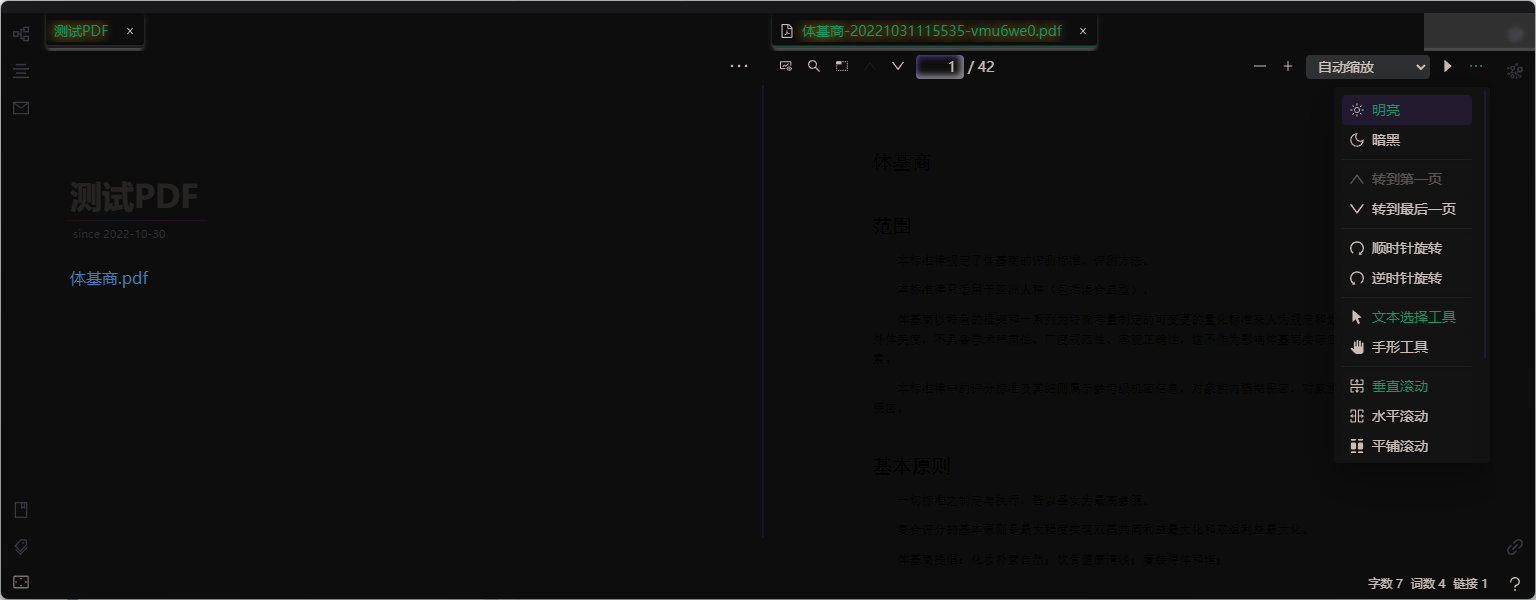The width and height of the screenshot is (1536, 600).
Task: Open the tags pane icon in the sidebar
Action: 20,546
